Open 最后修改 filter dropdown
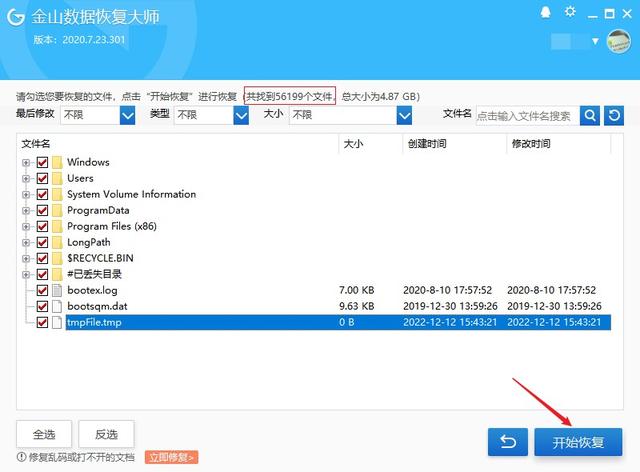640x472 pixels. point(127,116)
